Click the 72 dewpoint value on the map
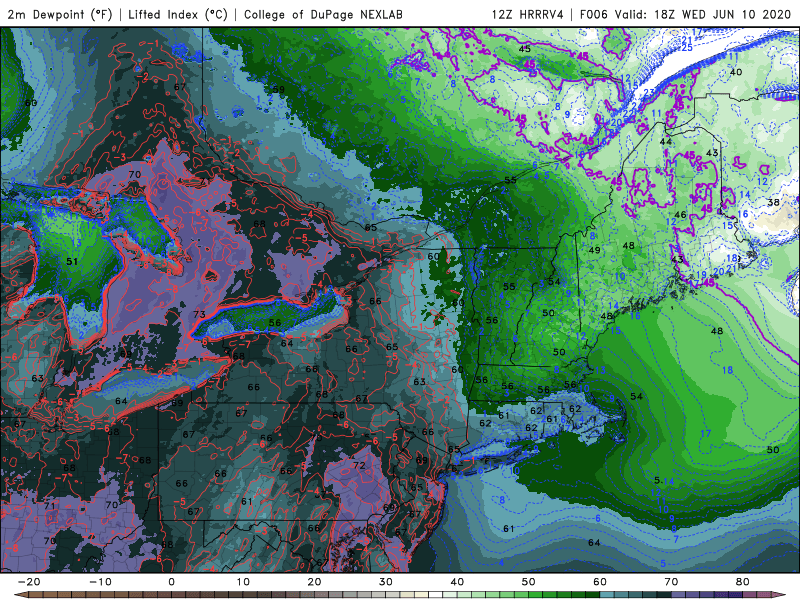The image size is (800, 600). [359, 465]
